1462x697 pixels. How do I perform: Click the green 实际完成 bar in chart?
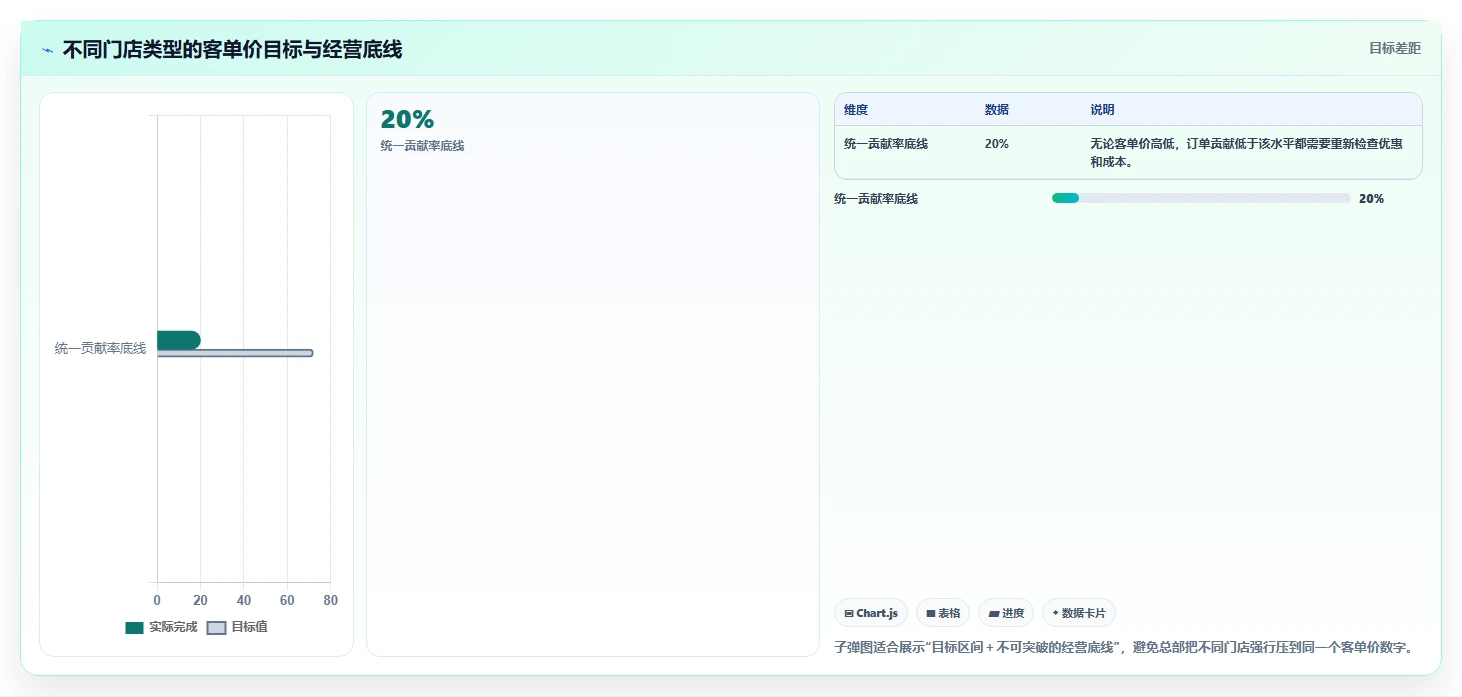tap(179, 340)
